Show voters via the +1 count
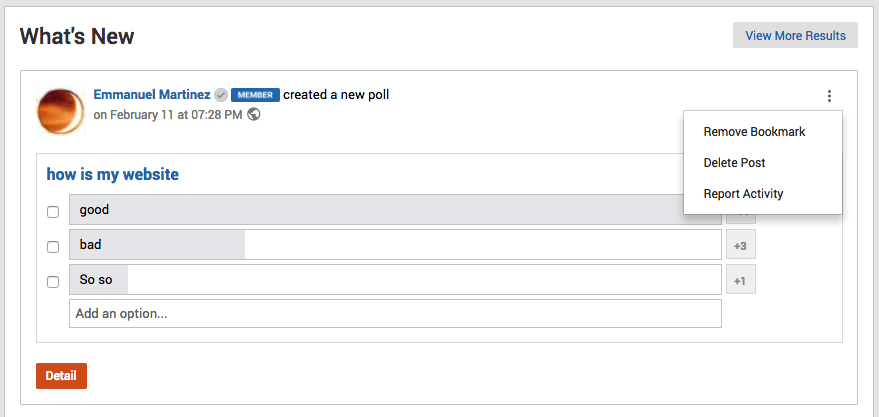 pos(741,279)
